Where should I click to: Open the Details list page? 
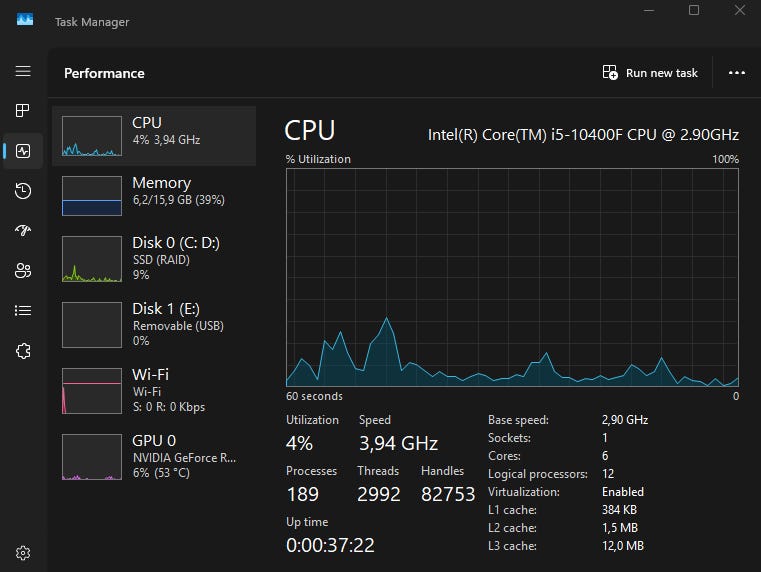pos(23,311)
